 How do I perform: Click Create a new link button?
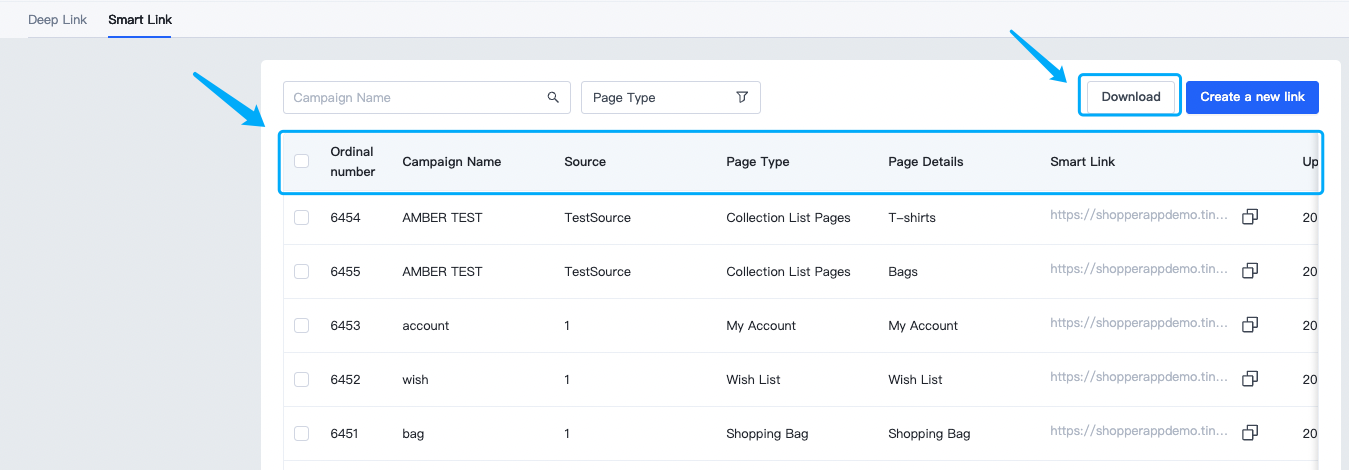click(1252, 97)
